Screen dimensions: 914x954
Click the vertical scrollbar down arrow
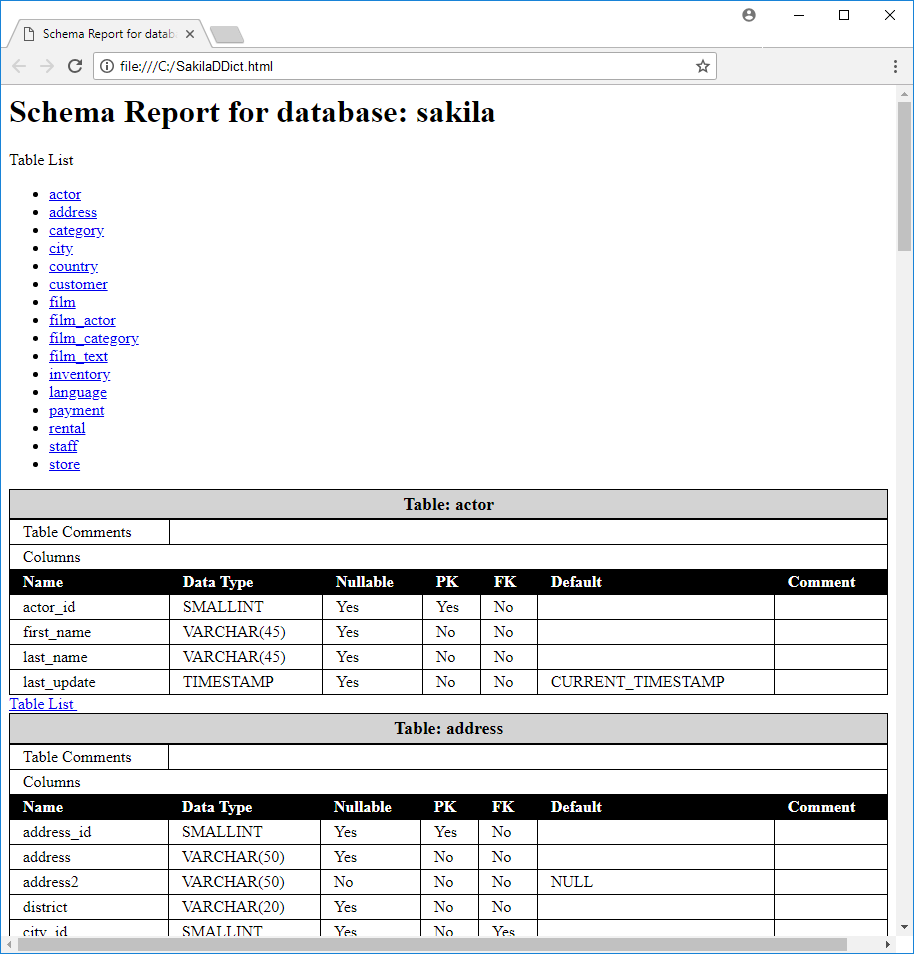tap(904, 927)
